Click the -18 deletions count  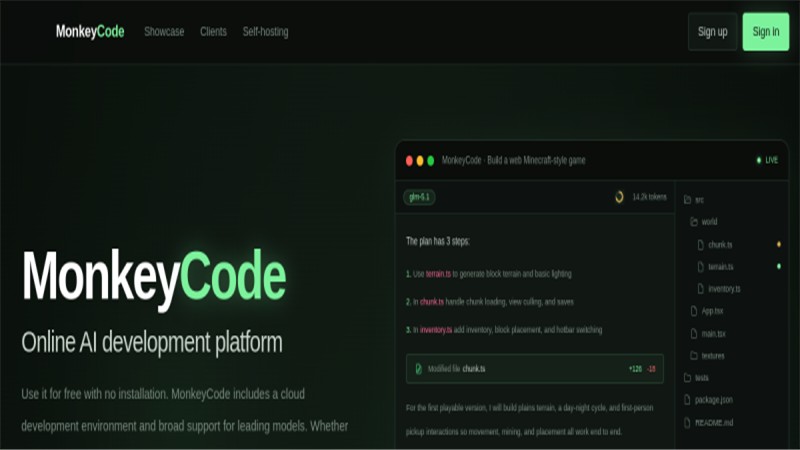[652, 369]
